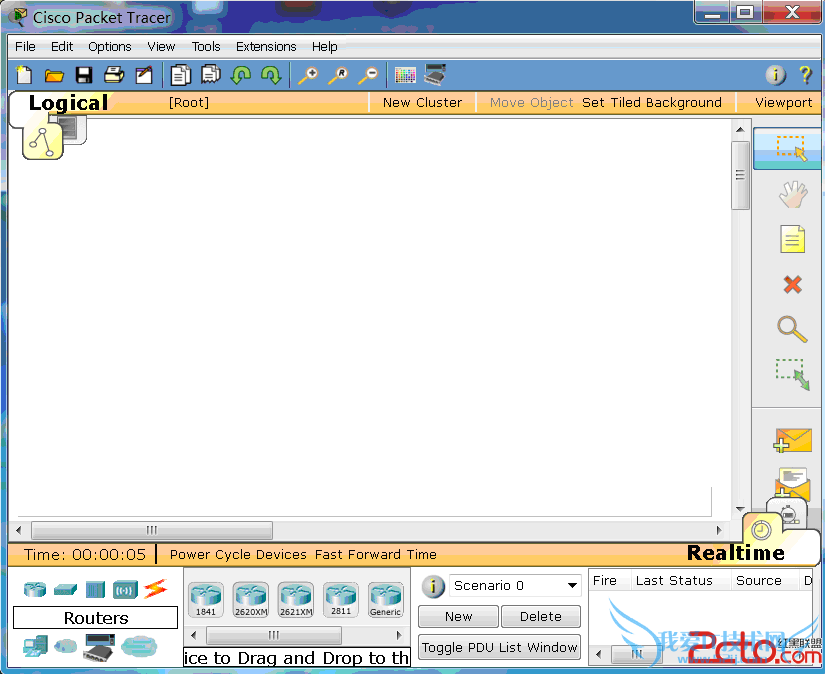The height and width of the screenshot is (674, 825).
Task: Select the Wireless Devices category icon
Action: click(125, 590)
